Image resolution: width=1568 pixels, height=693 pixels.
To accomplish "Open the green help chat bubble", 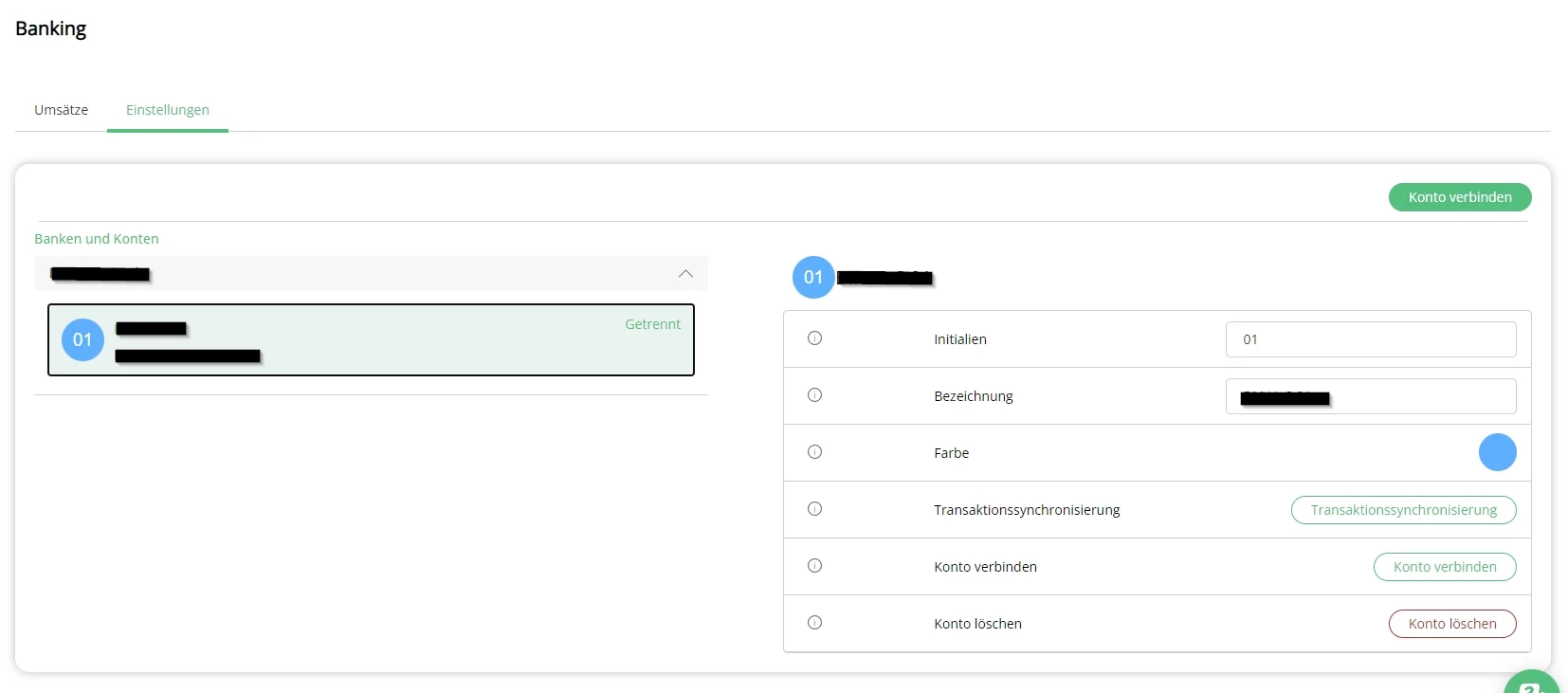I will pyautogui.click(x=1531, y=683).
